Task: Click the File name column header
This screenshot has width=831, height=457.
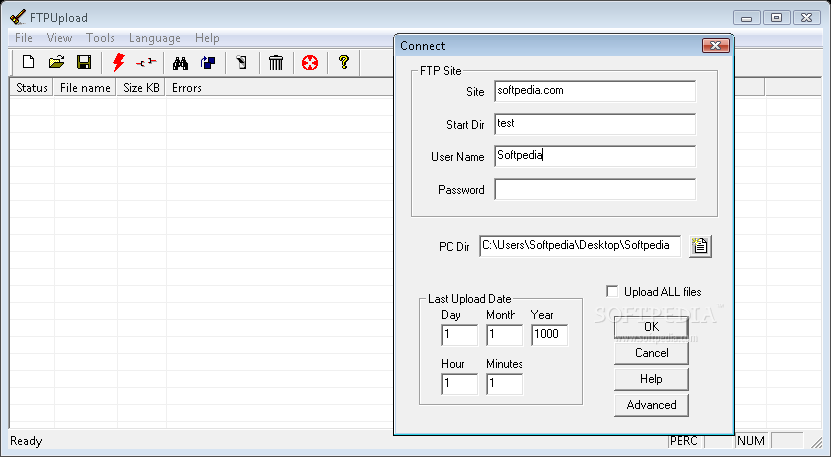Action: pos(85,88)
